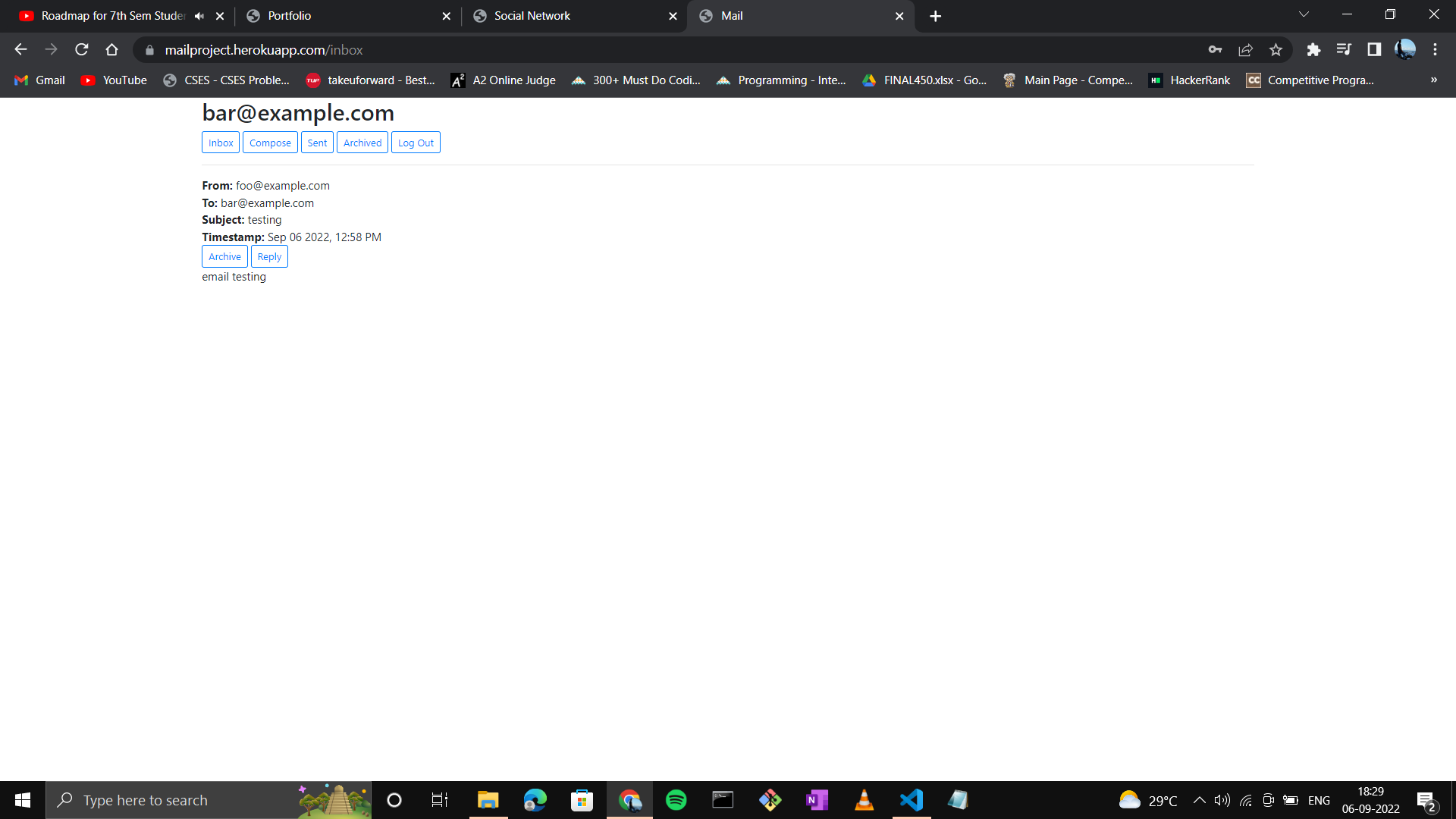Open the overflow bookmarks chevron
The height and width of the screenshot is (819, 1456).
(x=1434, y=80)
